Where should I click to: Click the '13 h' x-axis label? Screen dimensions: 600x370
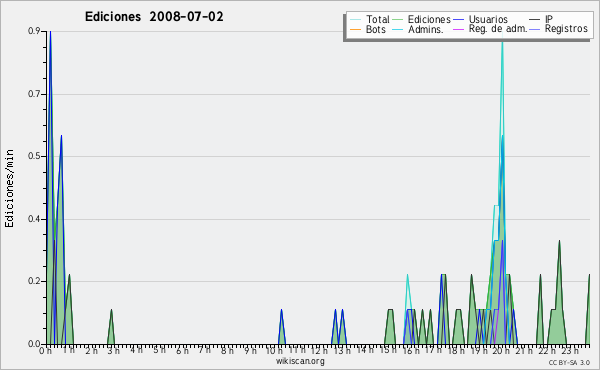[x=341, y=351]
